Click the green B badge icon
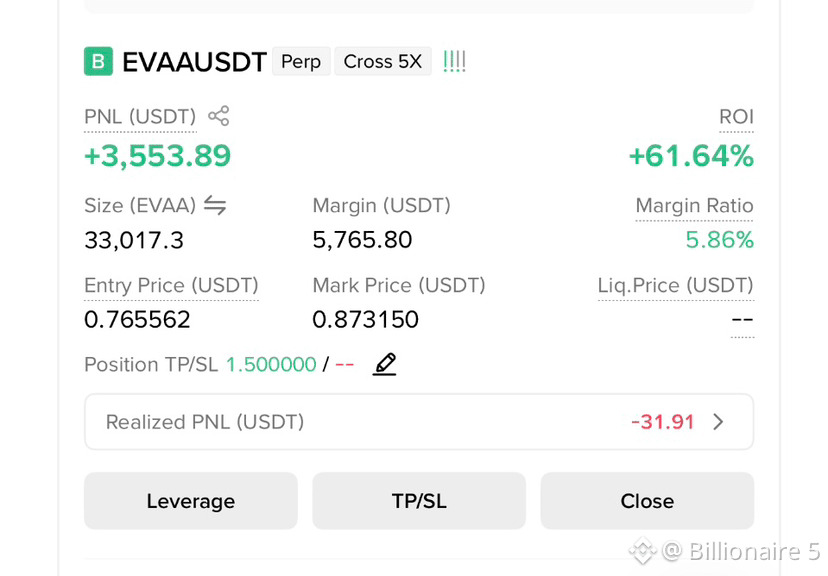The width and height of the screenshot is (828, 576). pos(98,61)
